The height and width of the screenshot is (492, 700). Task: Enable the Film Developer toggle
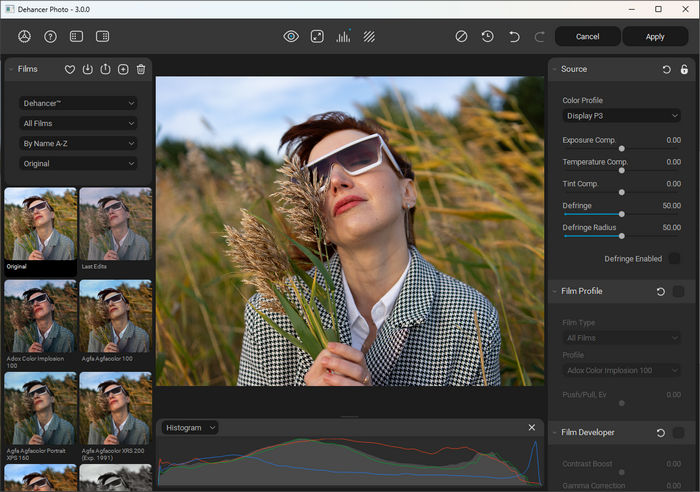pos(679,433)
